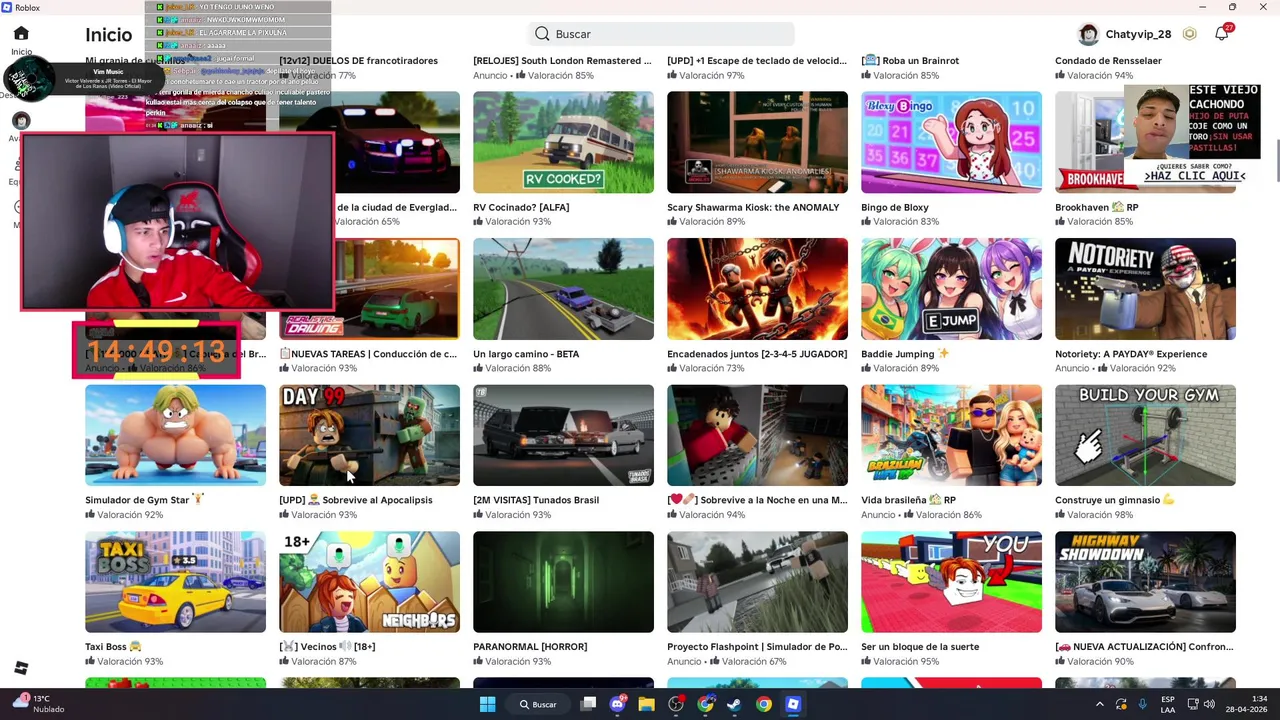Open the Ser un bloque de la suerte thumbnail
1280x720 pixels.
point(951,582)
